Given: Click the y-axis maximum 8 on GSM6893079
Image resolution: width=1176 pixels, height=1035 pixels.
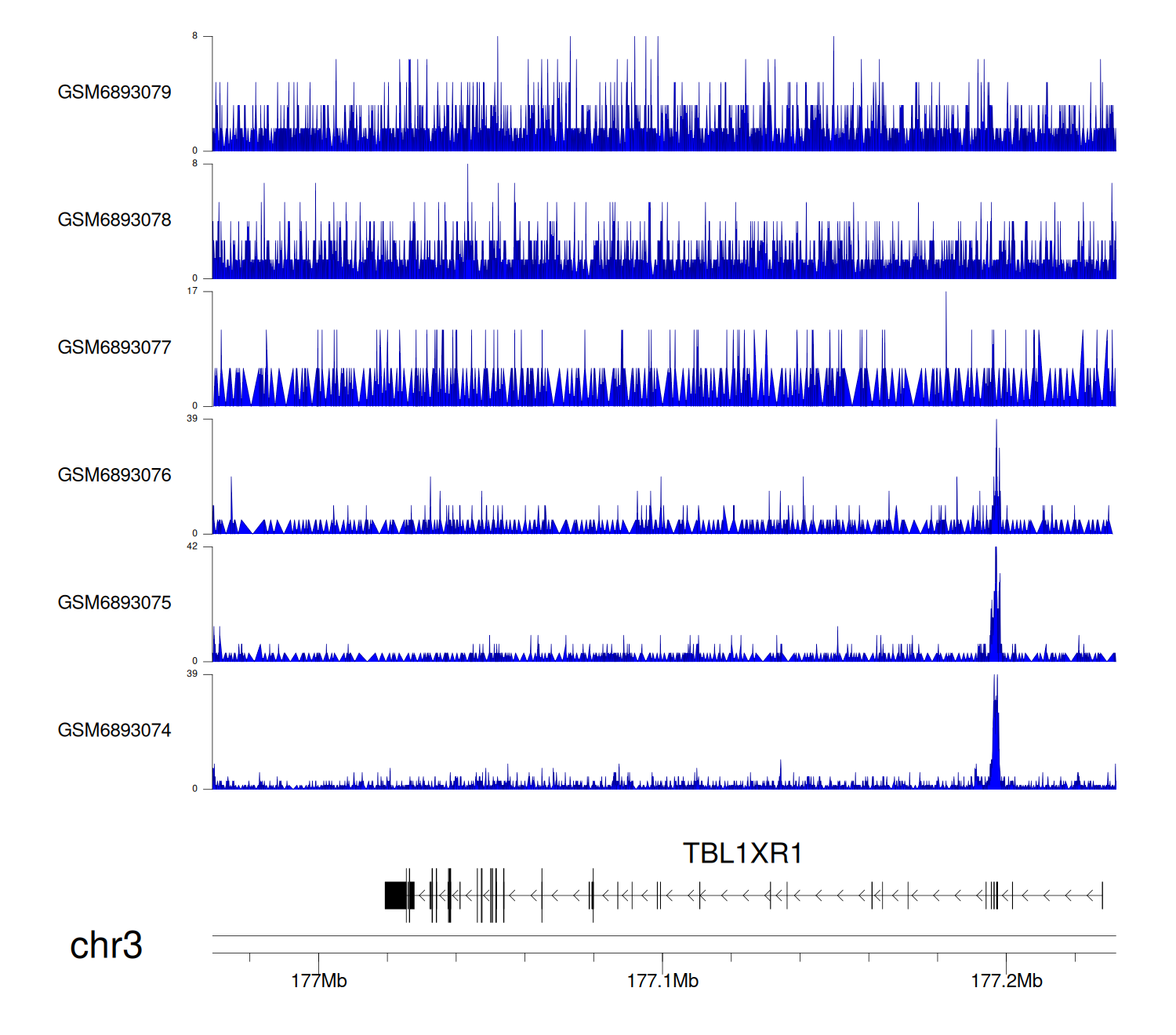Looking at the screenshot, I should [x=195, y=36].
